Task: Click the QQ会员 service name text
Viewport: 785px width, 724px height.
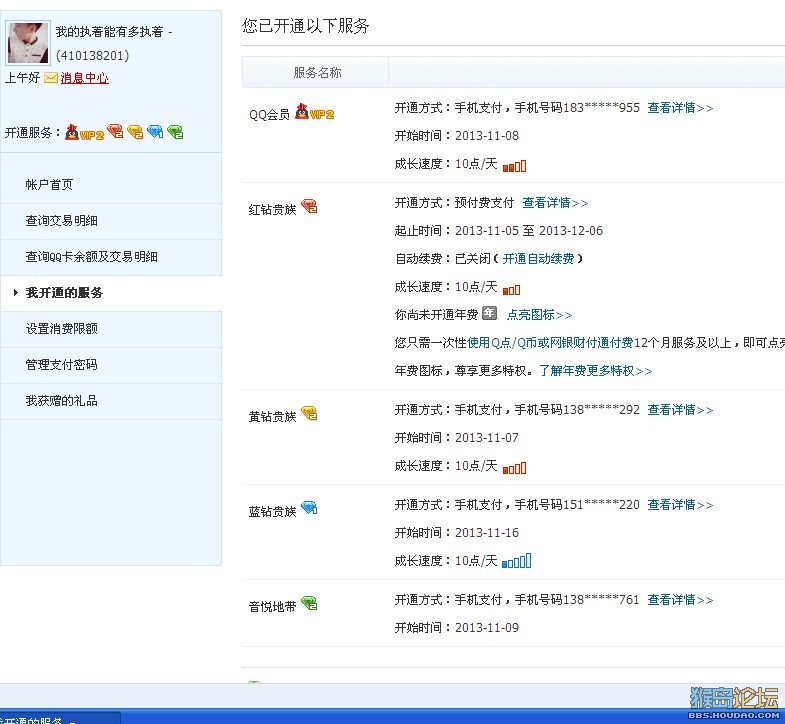Action: click(269, 115)
